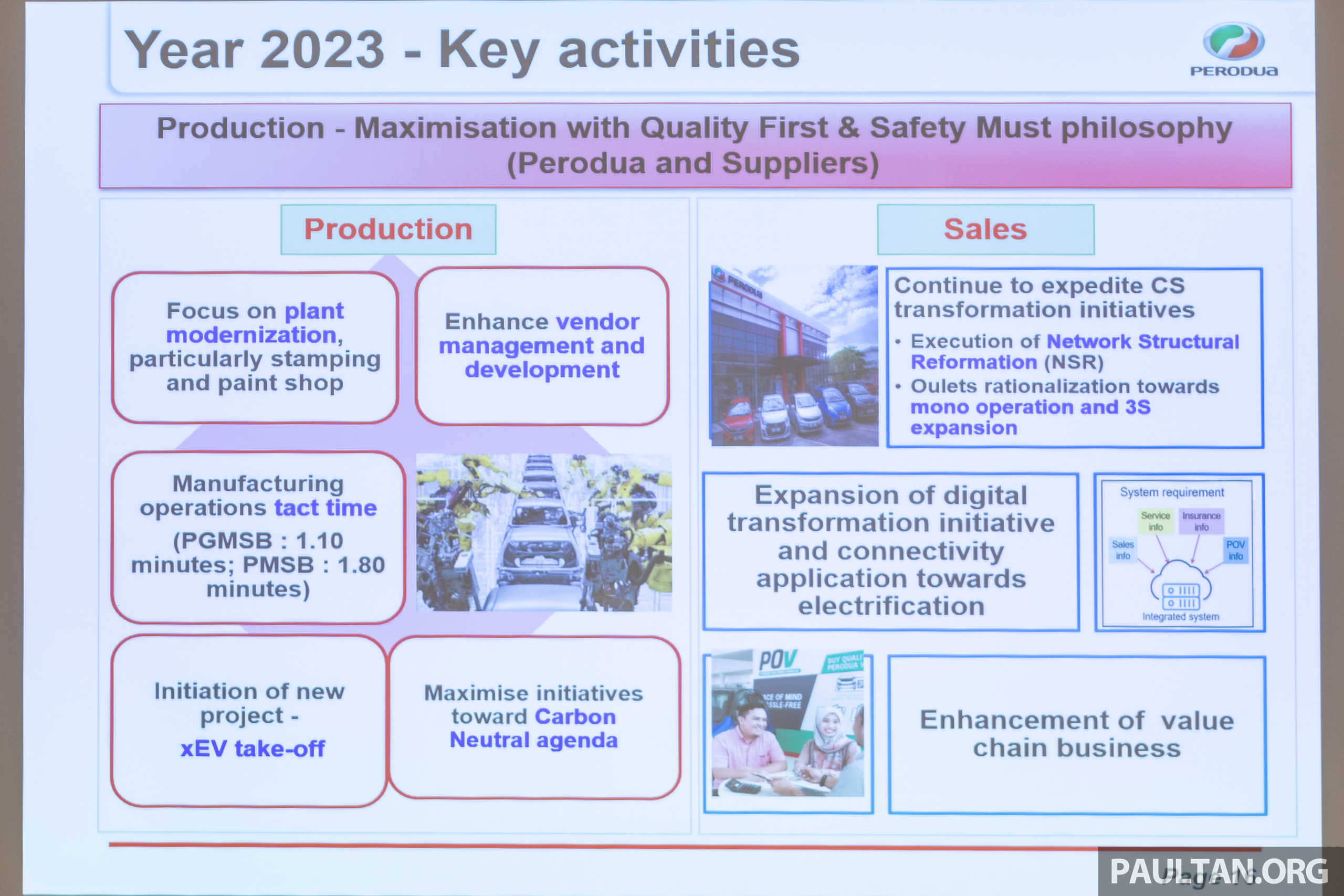Image resolution: width=1344 pixels, height=896 pixels.
Task: Open the POV customer consultation photo
Action: [788, 723]
